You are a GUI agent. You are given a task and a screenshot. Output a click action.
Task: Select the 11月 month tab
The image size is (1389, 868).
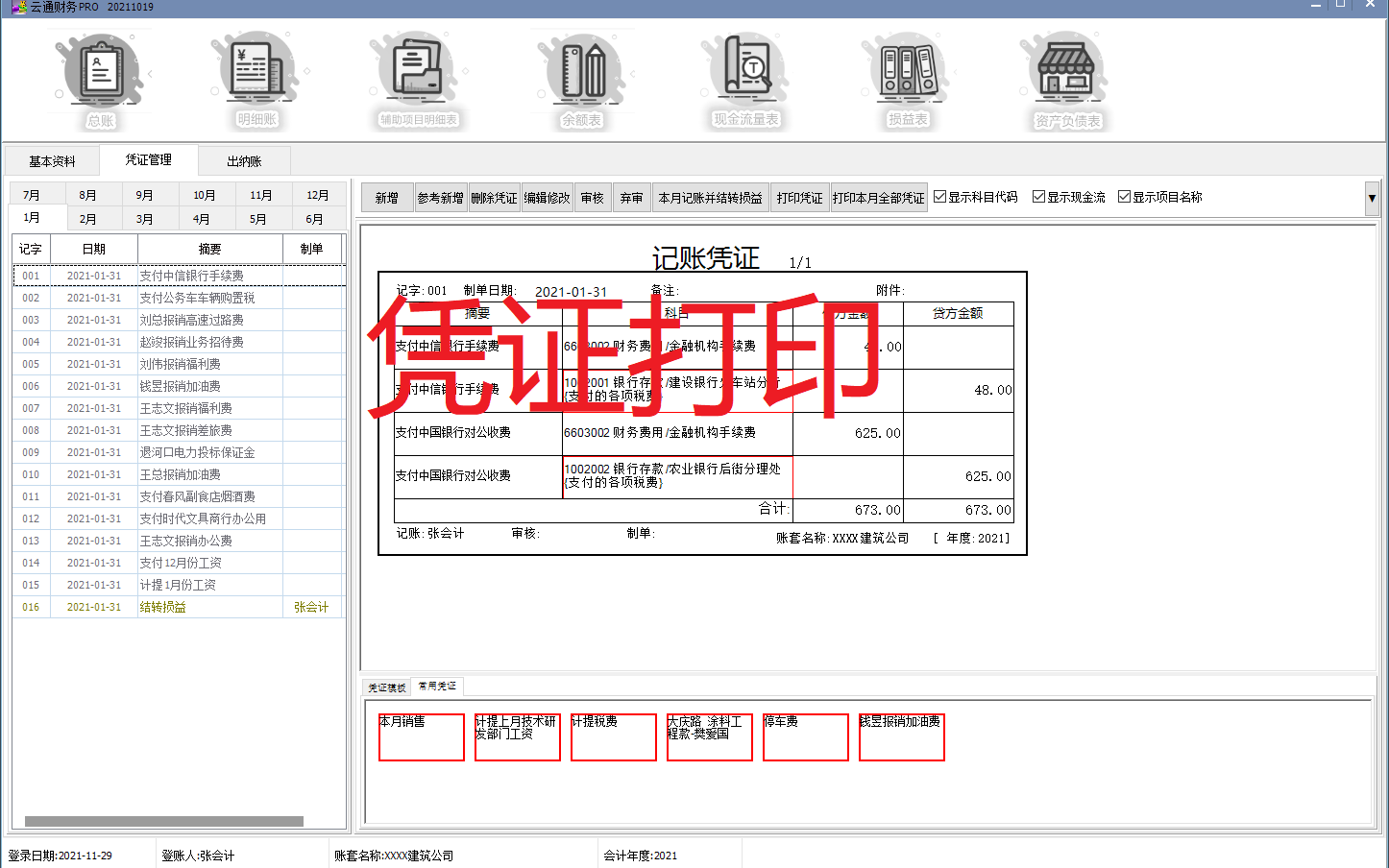pos(260,195)
